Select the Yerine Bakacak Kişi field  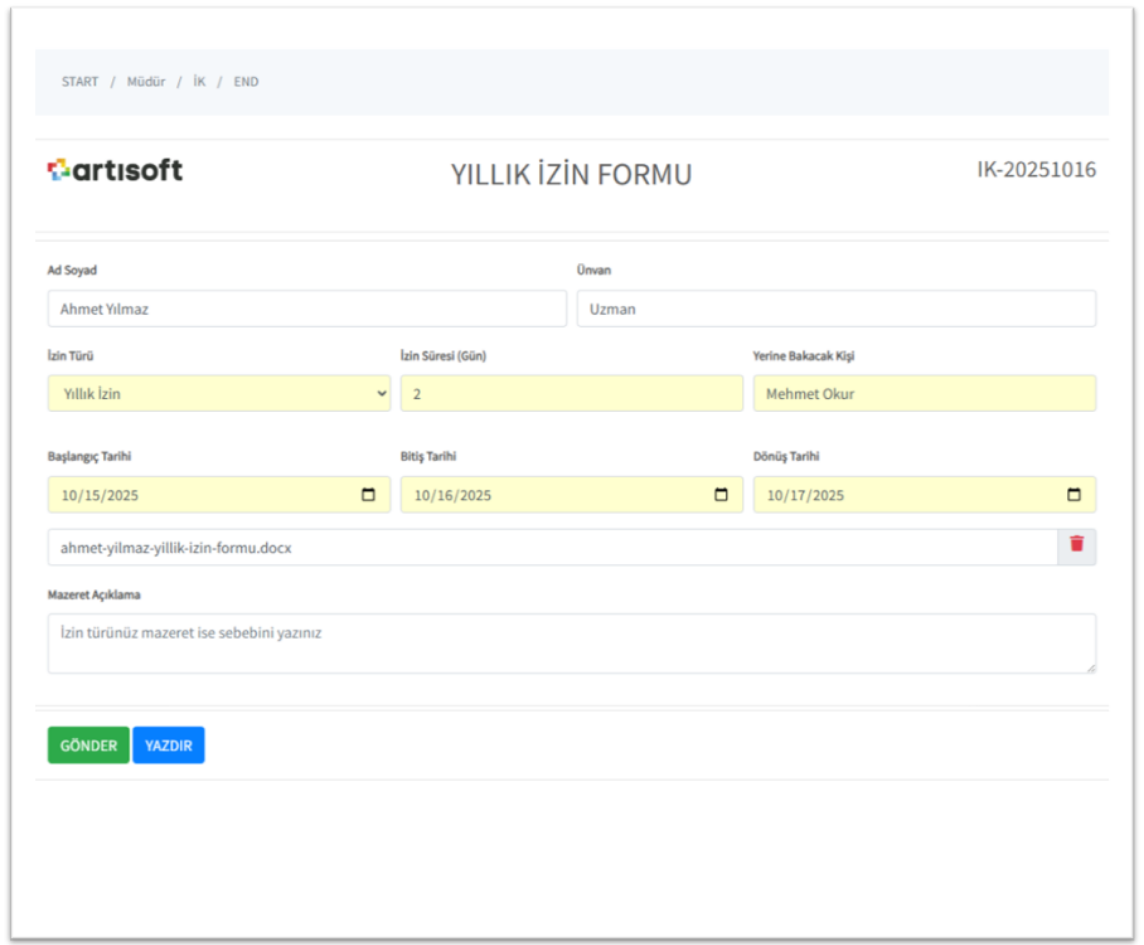(x=924, y=394)
